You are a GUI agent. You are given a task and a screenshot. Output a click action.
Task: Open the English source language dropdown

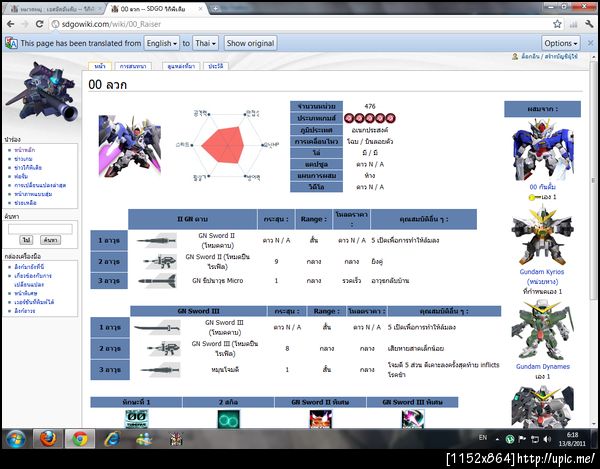click(x=161, y=43)
